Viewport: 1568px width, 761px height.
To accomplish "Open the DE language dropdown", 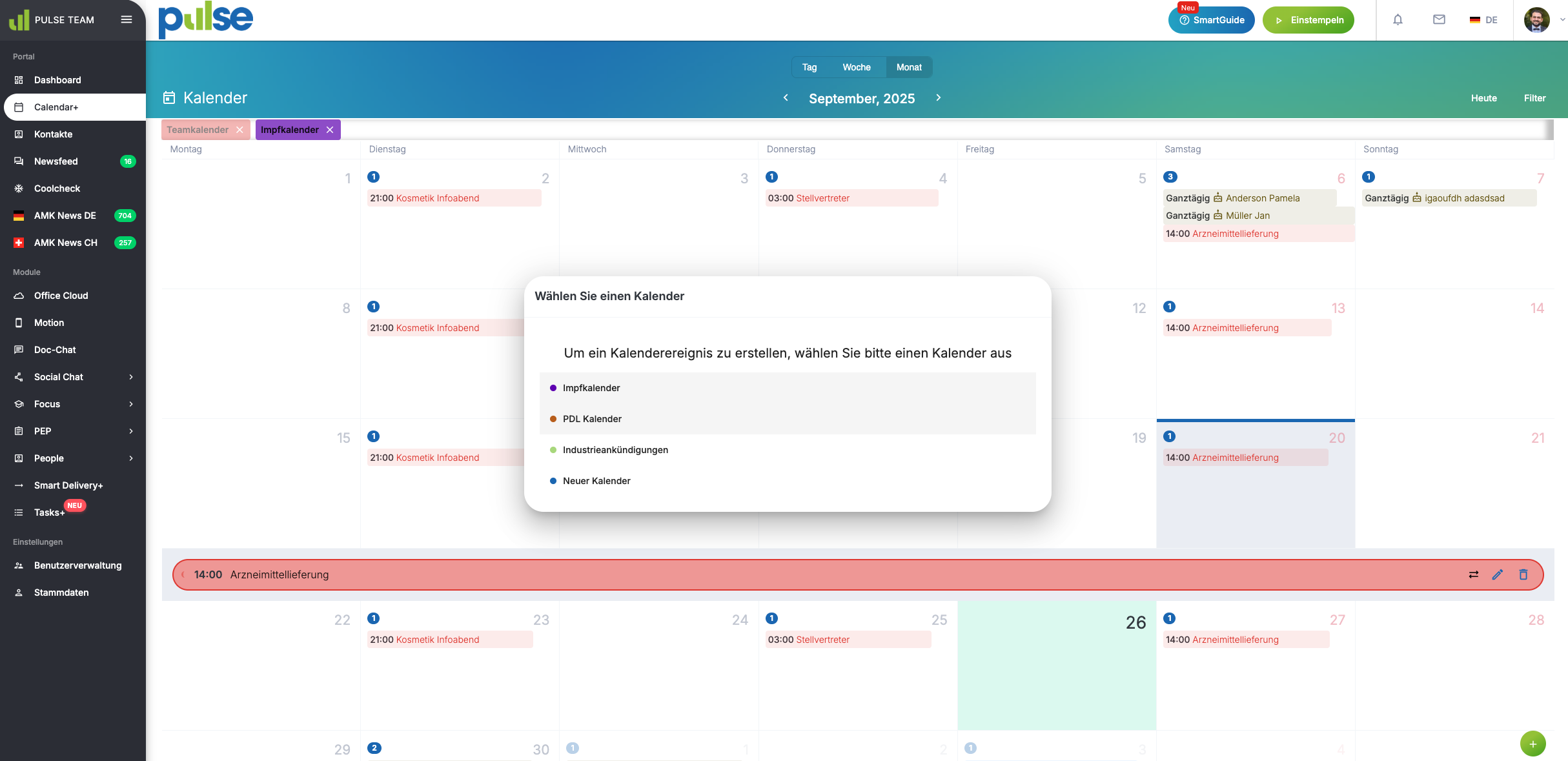I will [x=1483, y=20].
